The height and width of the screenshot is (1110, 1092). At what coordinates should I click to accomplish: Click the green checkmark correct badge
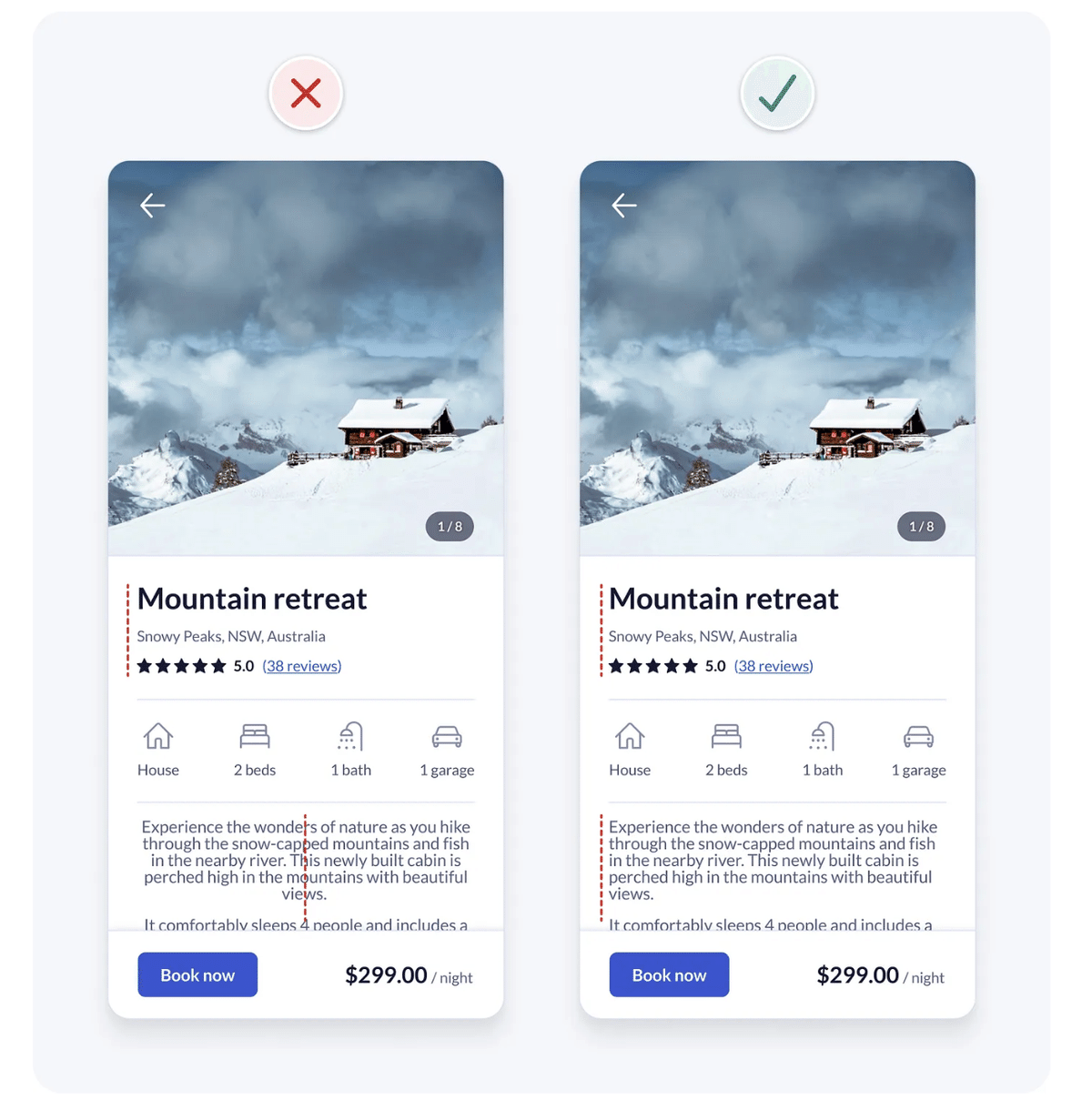point(777,93)
